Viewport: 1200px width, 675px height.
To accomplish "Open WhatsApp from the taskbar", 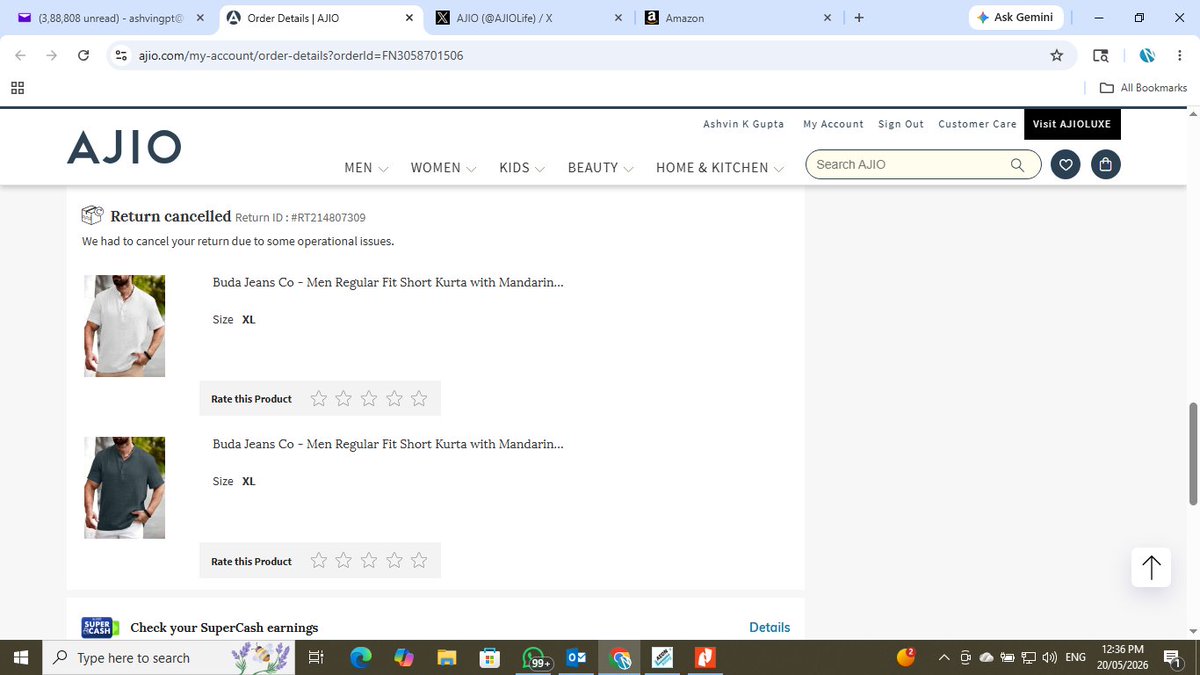I will [535, 658].
